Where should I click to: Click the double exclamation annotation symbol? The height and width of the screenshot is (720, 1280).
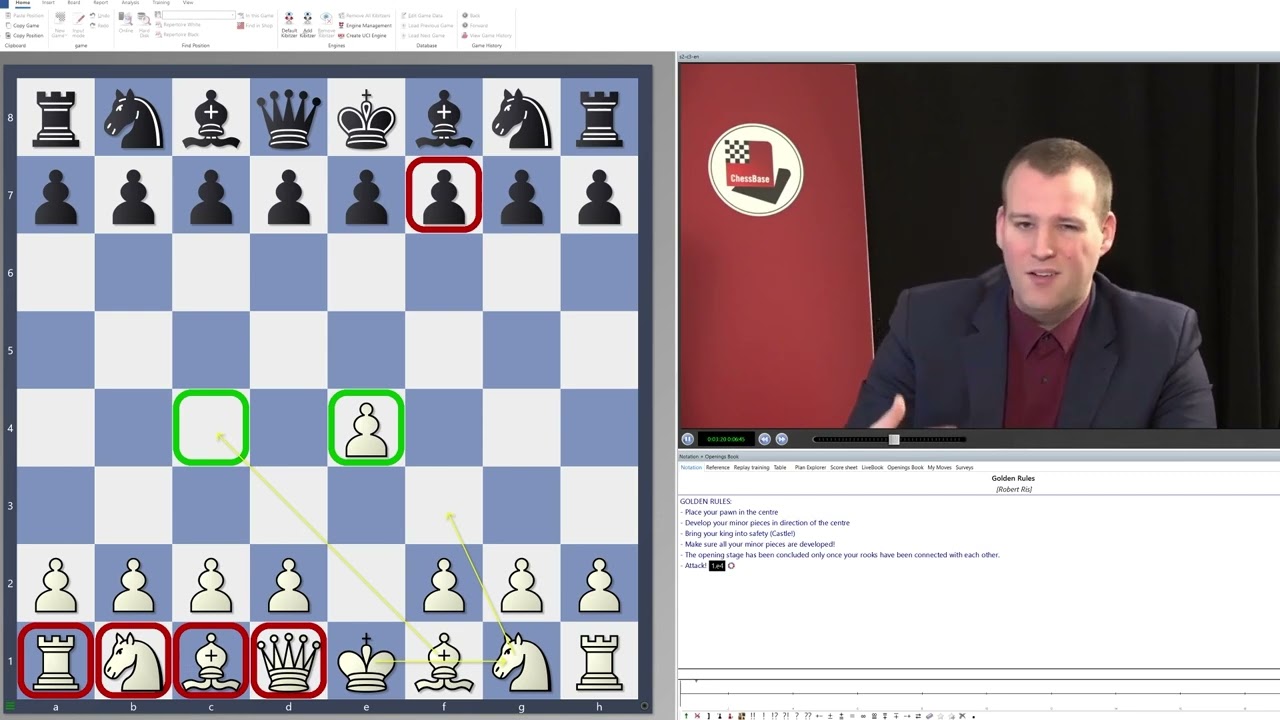pos(753,715)
